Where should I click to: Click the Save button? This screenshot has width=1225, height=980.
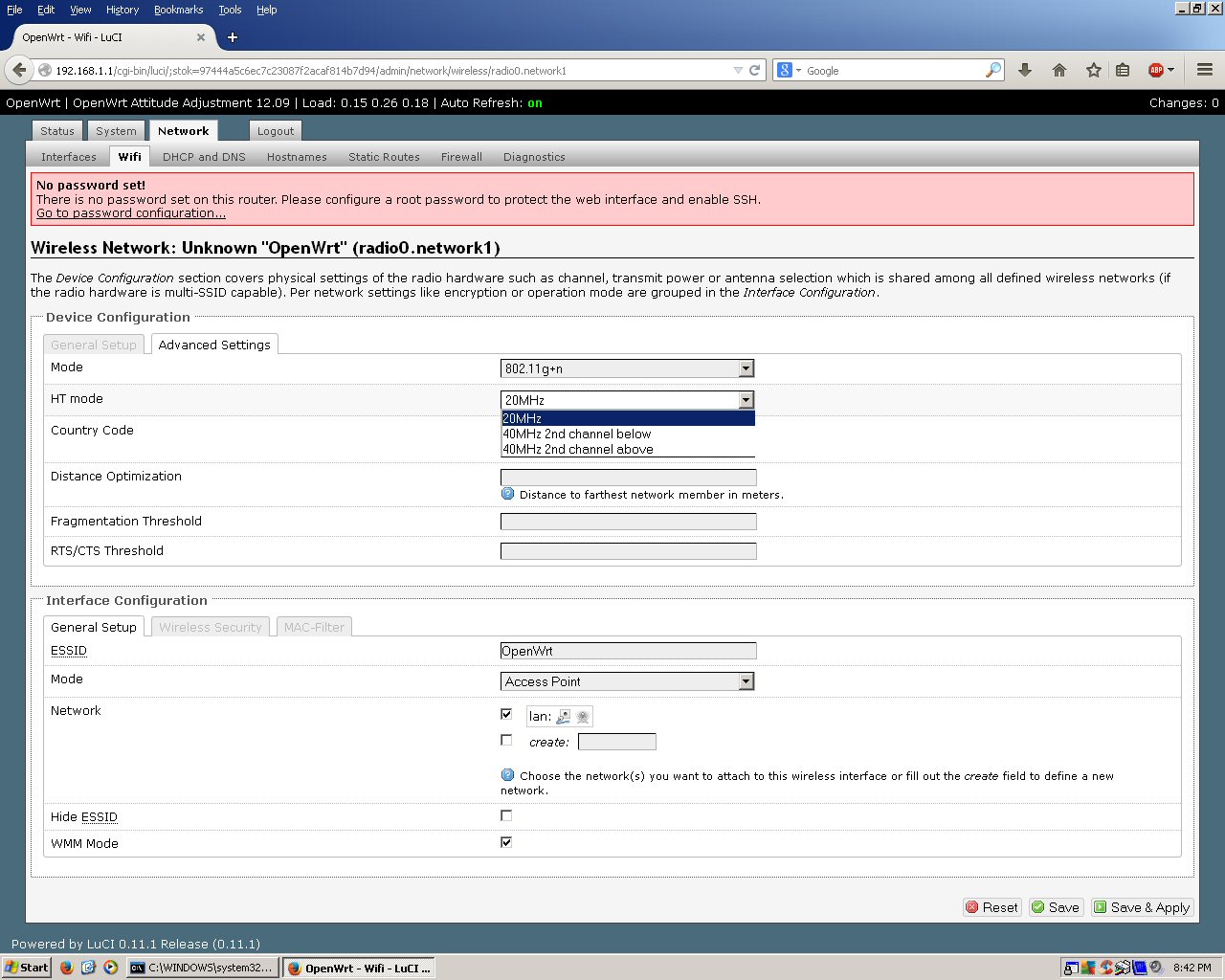tap(1056, 907)
